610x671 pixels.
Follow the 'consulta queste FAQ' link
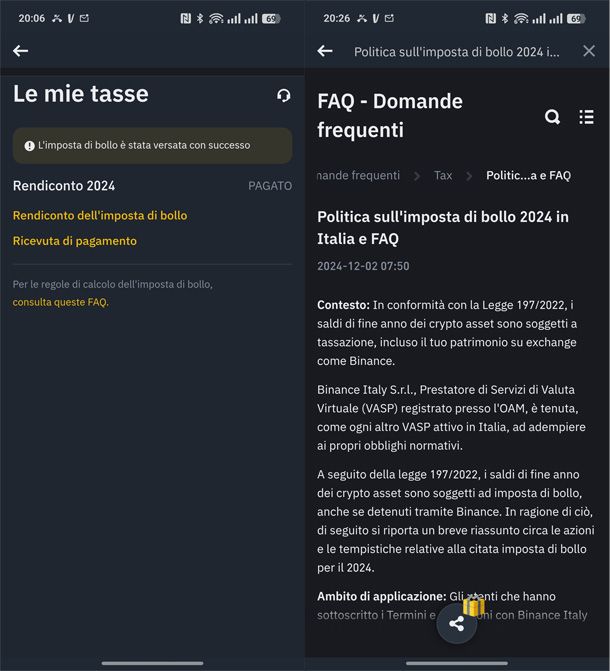pyautogui.click(x=60, y=302)
